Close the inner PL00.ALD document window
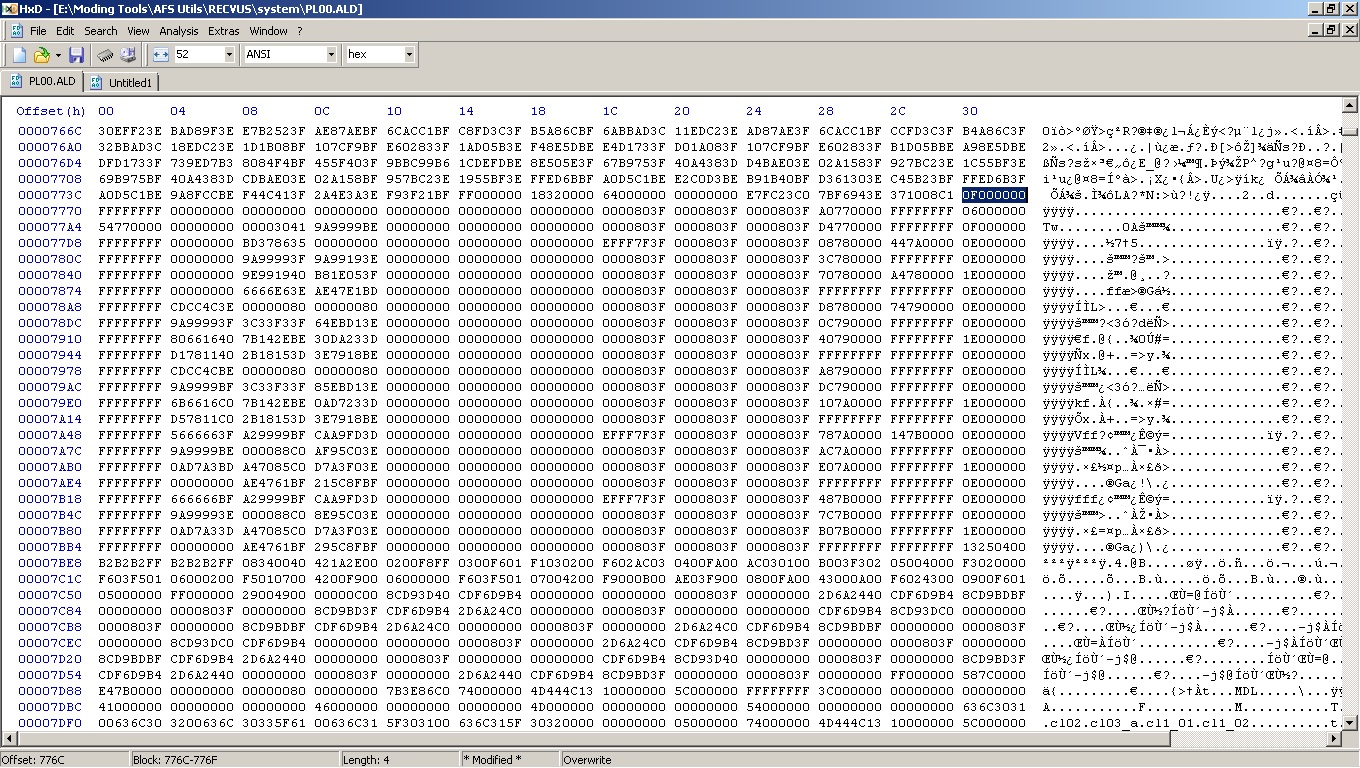 point(1348,30)
